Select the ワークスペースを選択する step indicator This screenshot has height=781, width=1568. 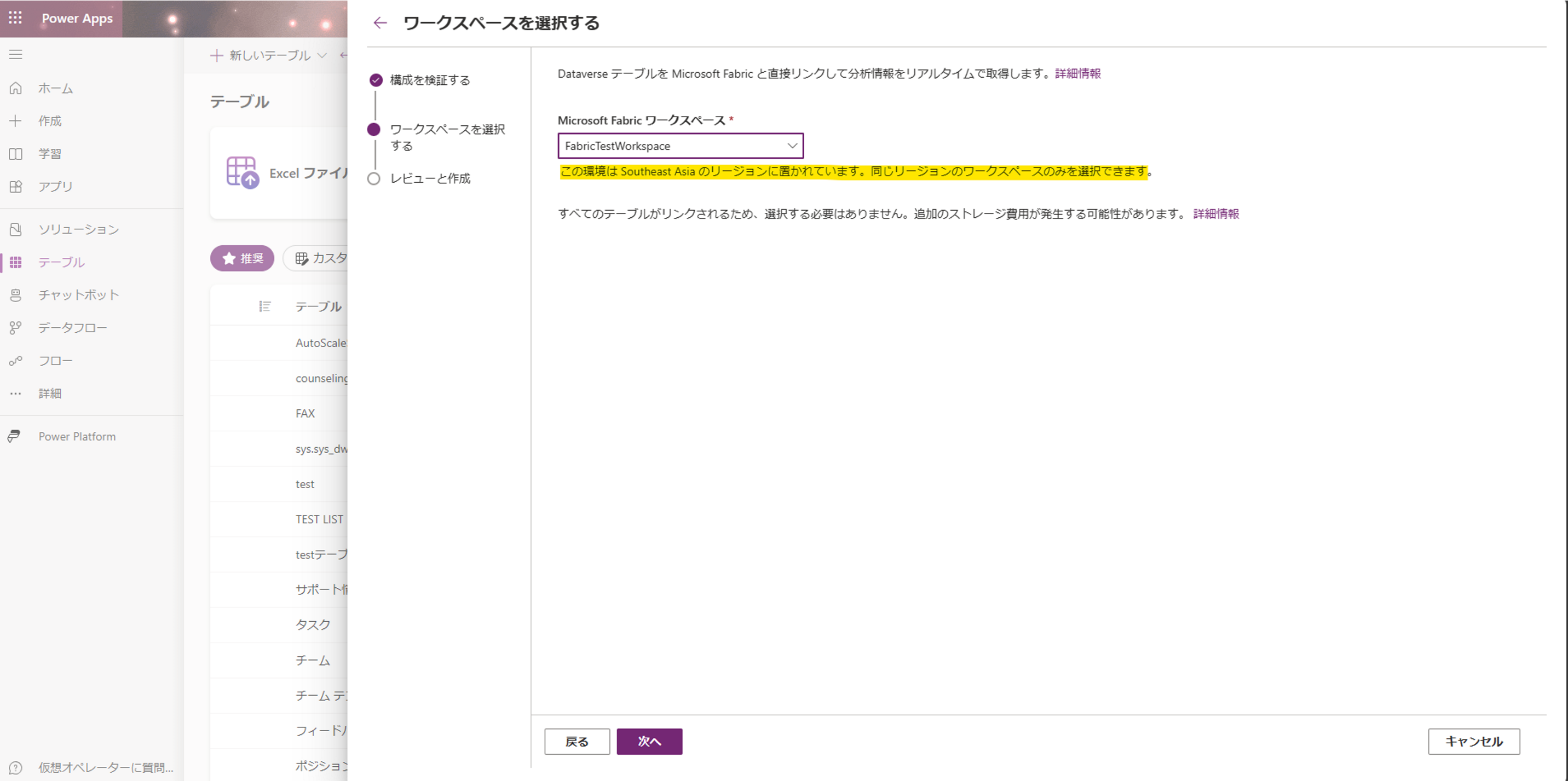click(374, 130)
